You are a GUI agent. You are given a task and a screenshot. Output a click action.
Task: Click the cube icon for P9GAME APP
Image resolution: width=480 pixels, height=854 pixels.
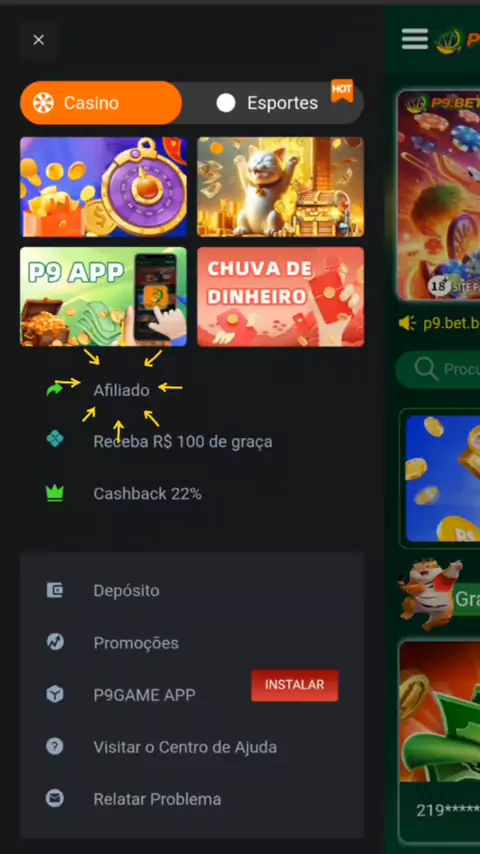coord(54,694)
